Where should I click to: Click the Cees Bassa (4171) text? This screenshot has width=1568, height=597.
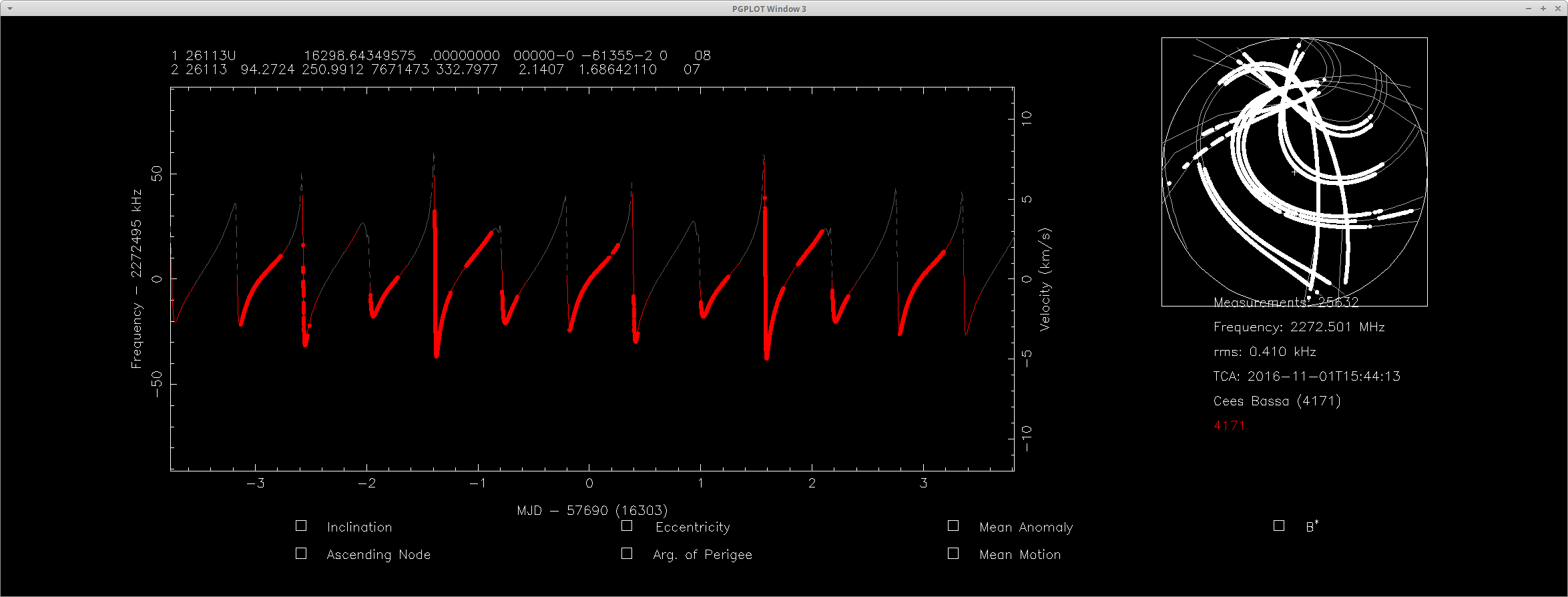coord(1277,401)
